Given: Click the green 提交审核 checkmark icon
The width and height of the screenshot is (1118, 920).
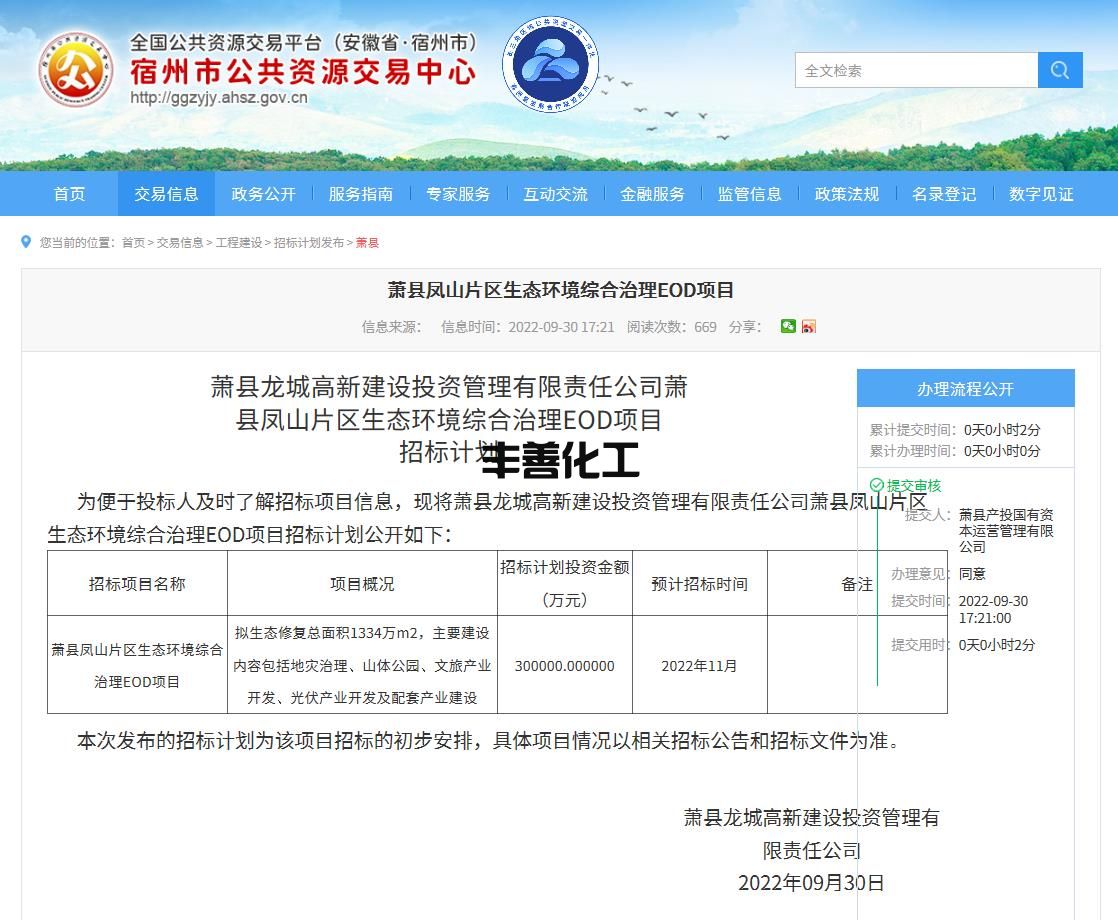Looking at the screenshot, I should 877,485.
